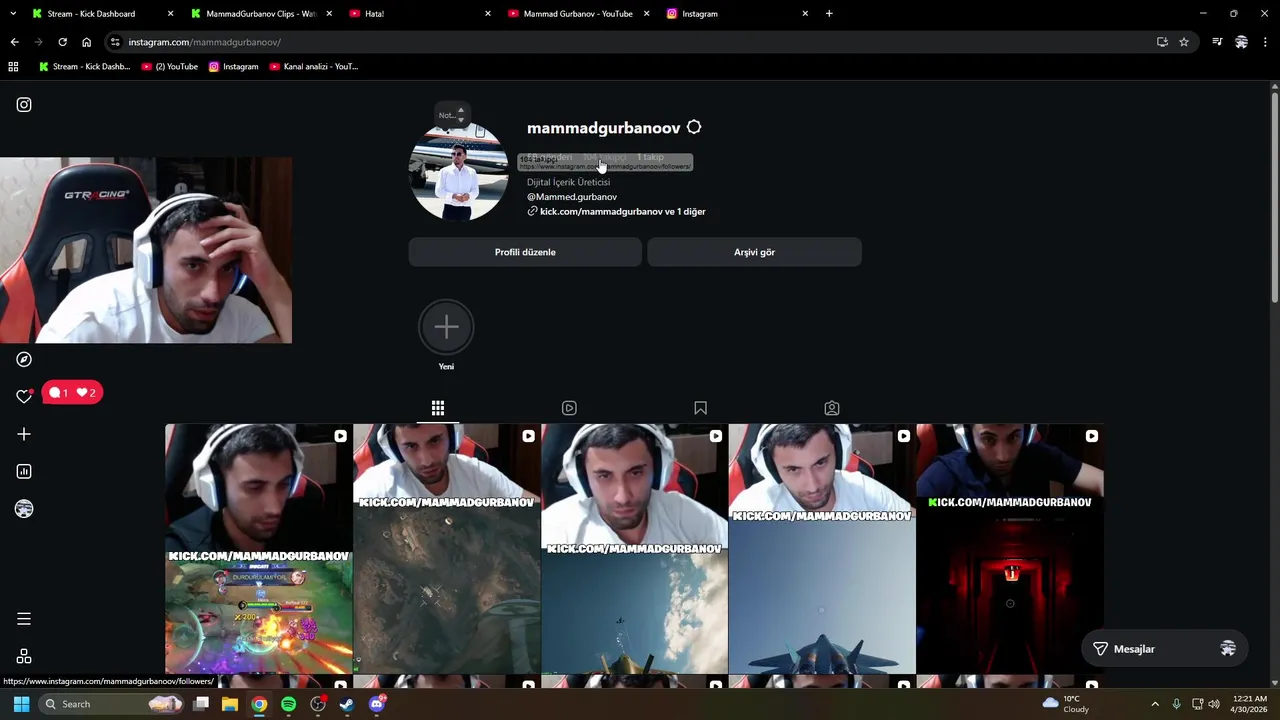Switch to the Tagged photos tab
The image size is (1280, 720).
[x=832, y=408]
